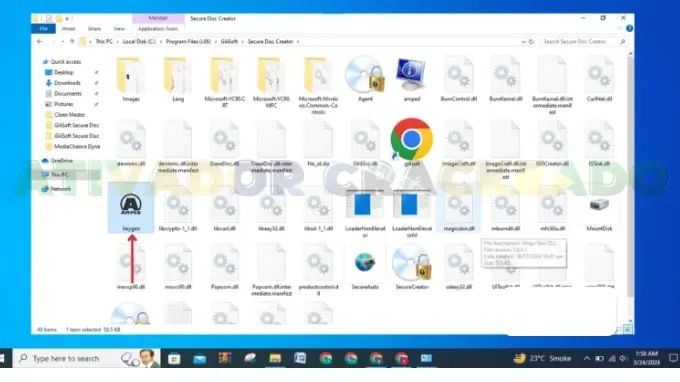The height and width of the screenshot is (382, 680).
Task: Navigate to Program Files (x86) breadcrumb
Action: click(x=188, y=42)
